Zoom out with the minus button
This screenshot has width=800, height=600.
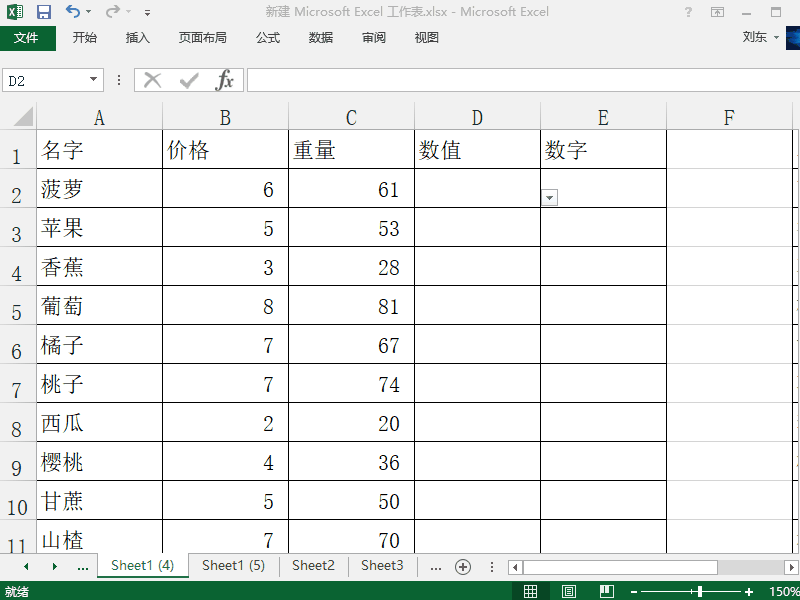(x=634, y=592)
